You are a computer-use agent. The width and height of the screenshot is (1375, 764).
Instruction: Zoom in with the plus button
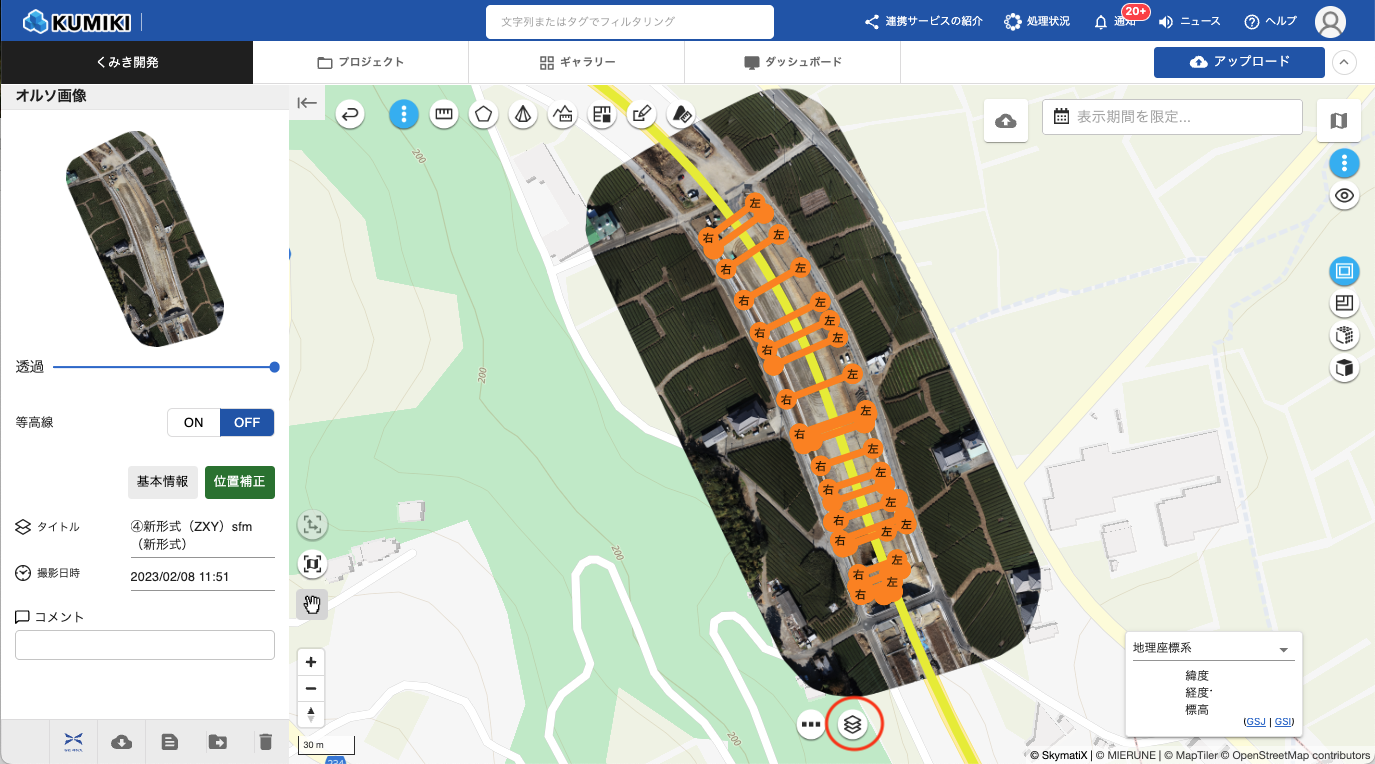point(311,662)
